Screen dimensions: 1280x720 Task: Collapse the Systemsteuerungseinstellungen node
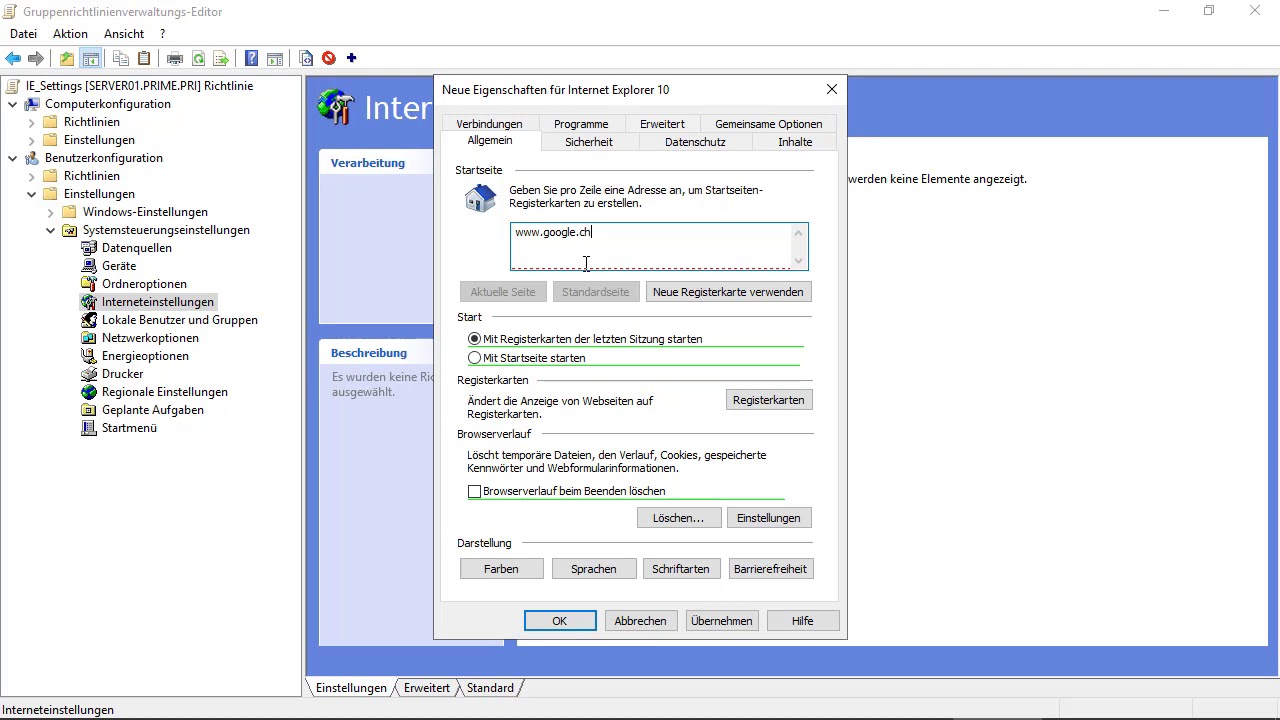(50, 230)
